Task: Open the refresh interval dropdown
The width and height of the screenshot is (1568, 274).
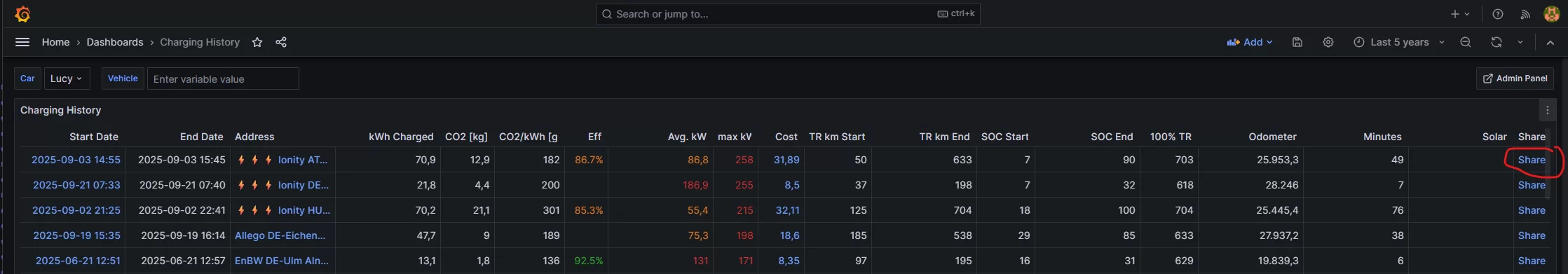Action: (1520, 42)
